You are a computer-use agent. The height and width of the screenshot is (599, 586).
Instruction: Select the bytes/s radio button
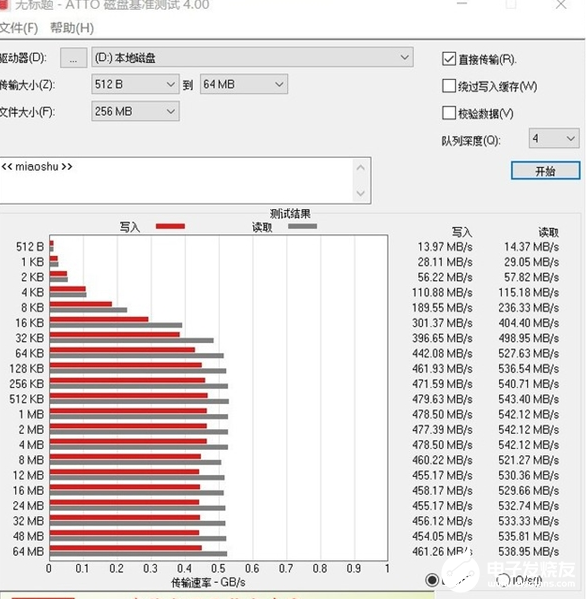coord(432,580)
